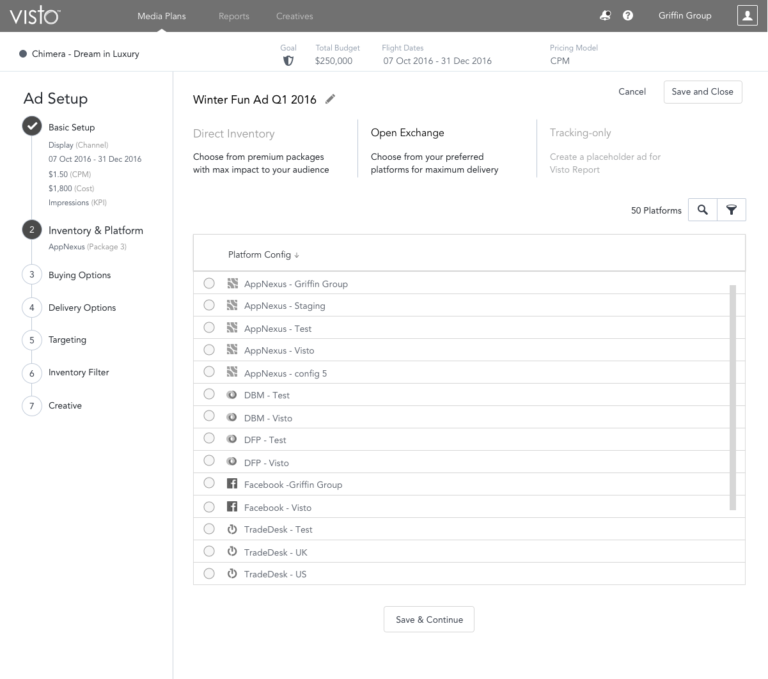Select AppNexus - config 5 radio button

pyautogui.click(x=209, y=372)
